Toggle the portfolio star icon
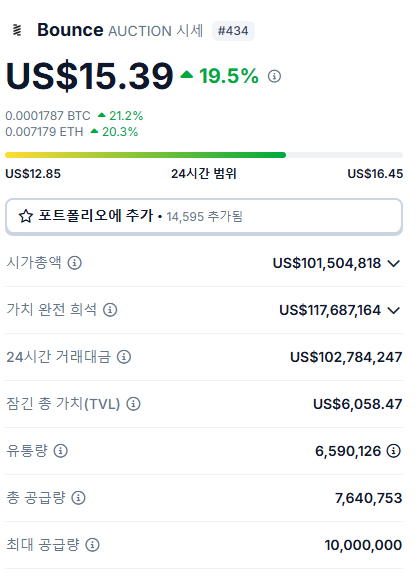Viewport: 417px width, 581px height. coord(26,216)
